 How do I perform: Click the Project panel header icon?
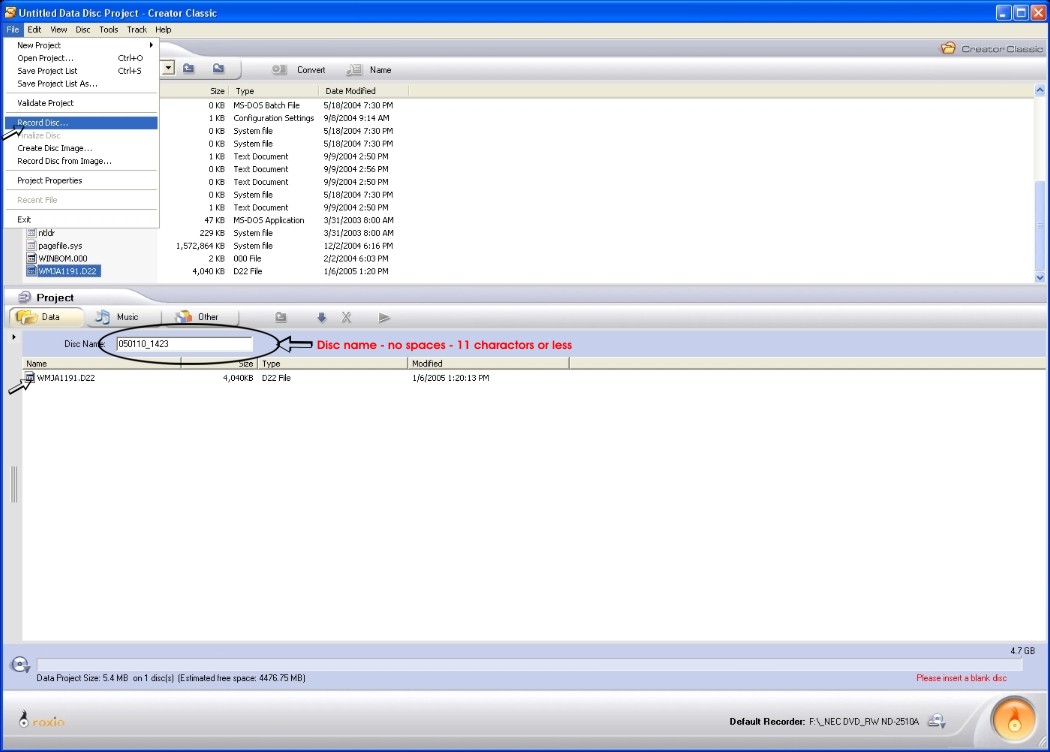click(x=25, y=297)
